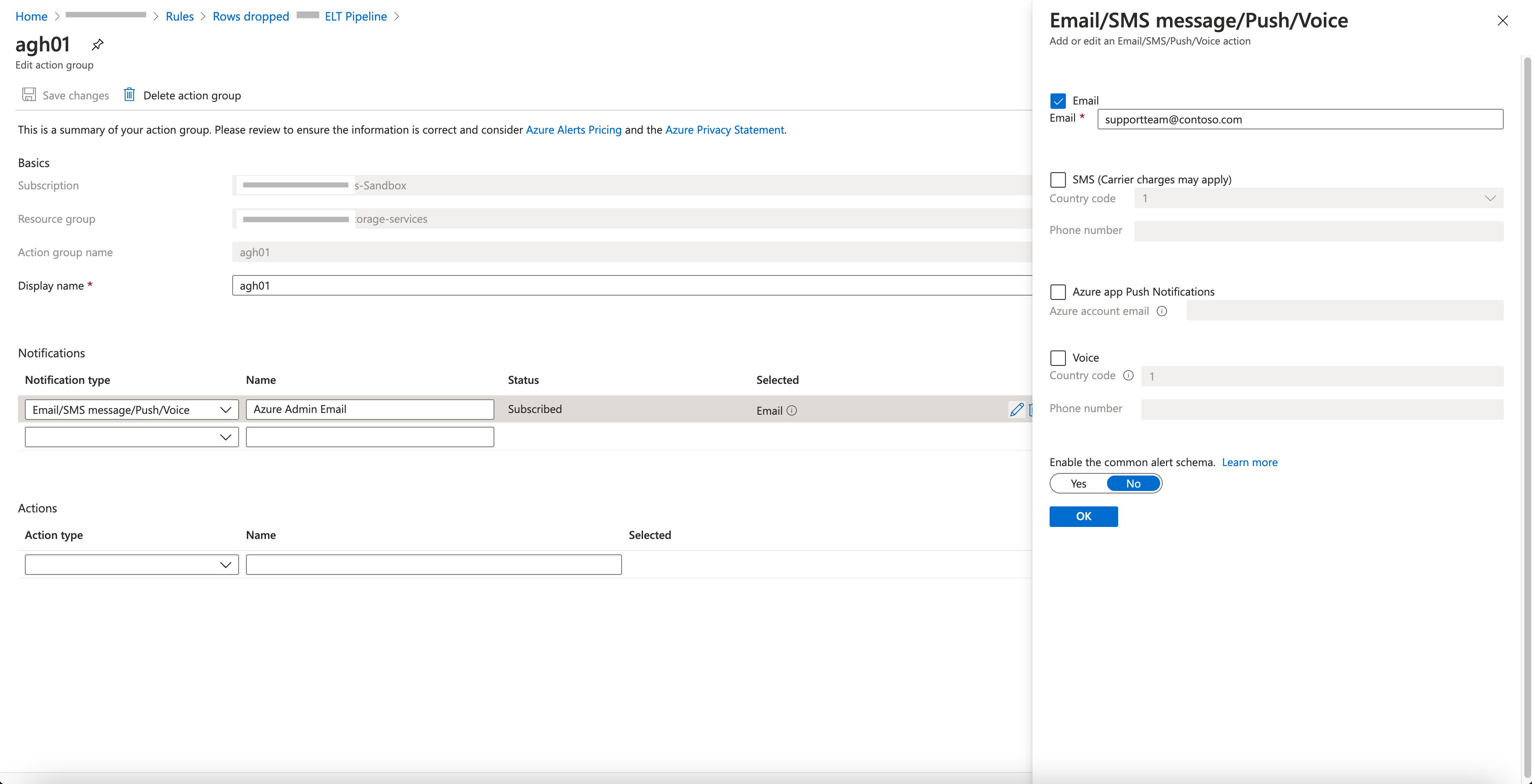Navigate to Home breadcrumb

click(31, 16)
